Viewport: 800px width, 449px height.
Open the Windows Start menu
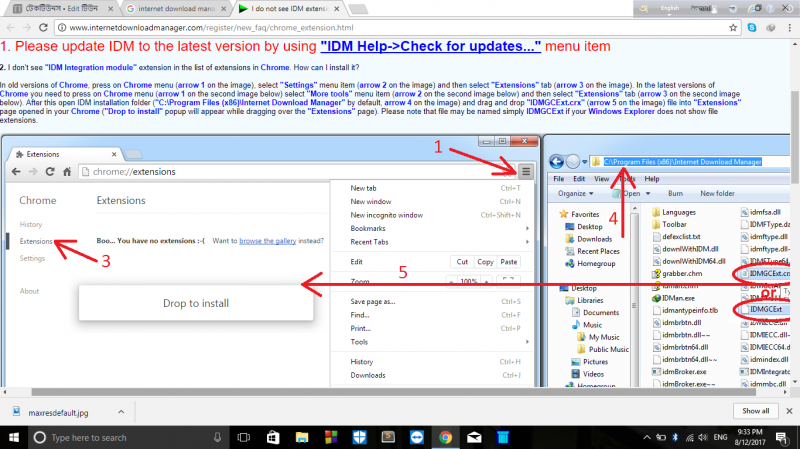coord(14,437)
